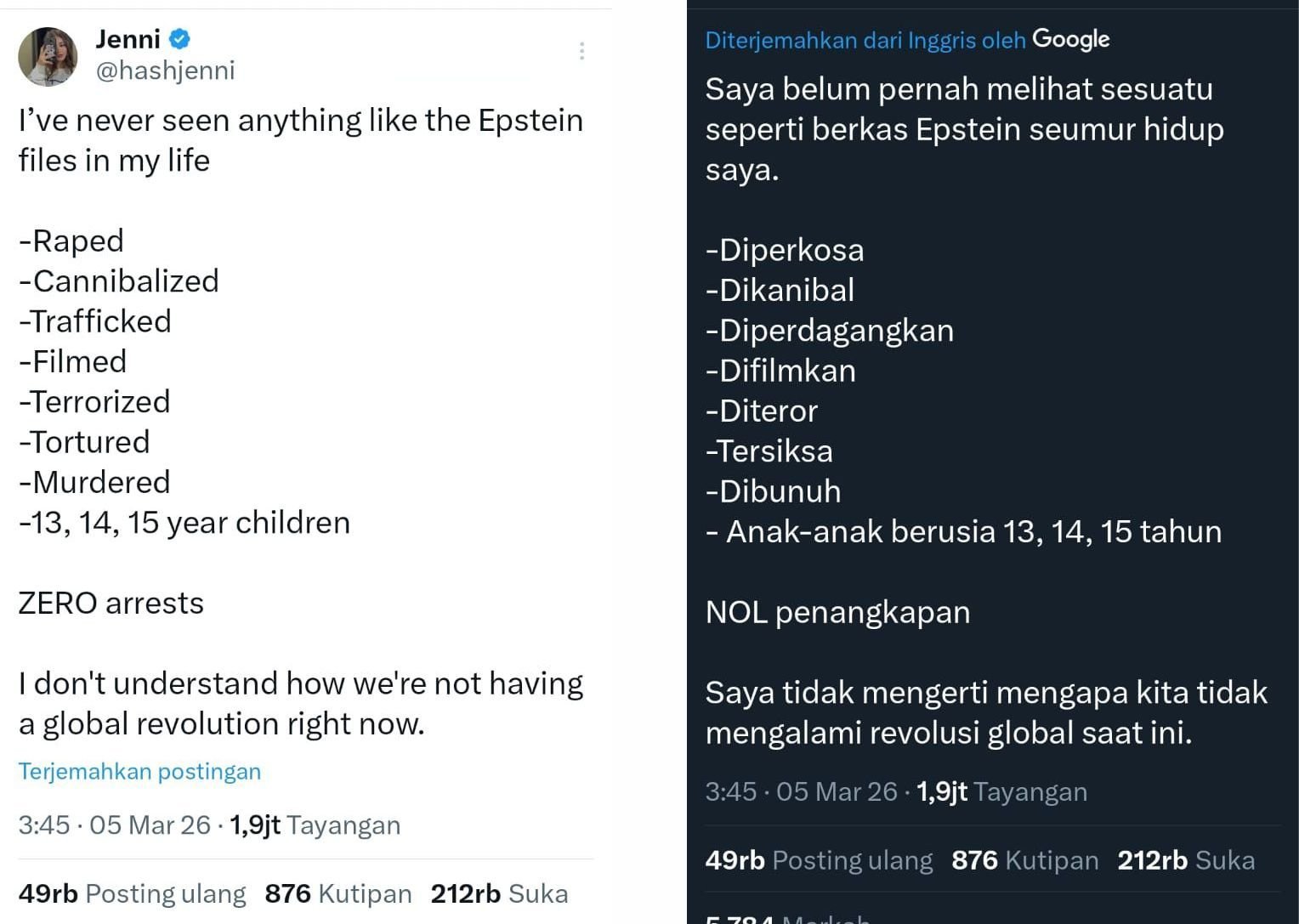Viewport: 1299px width, 924px height.
Task: View 1,9jt Tayangan in the dark translated post
Action: 1002,792
